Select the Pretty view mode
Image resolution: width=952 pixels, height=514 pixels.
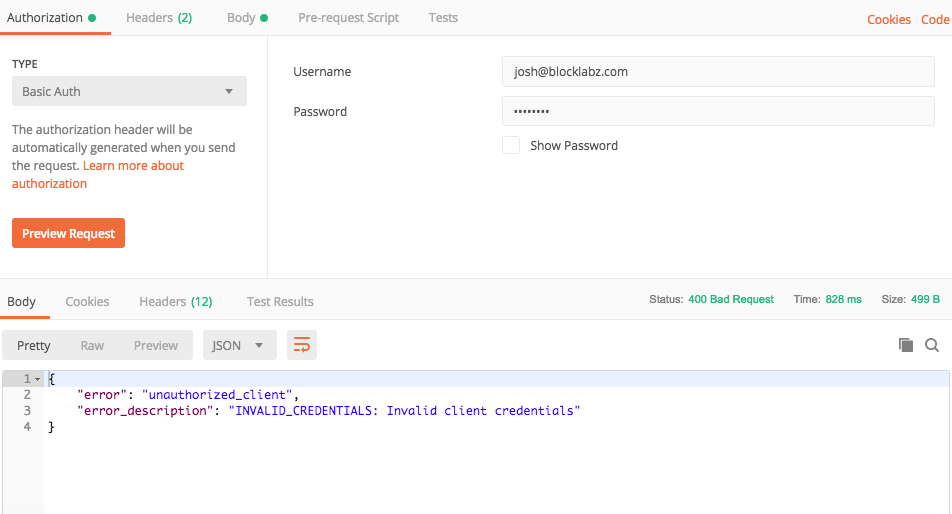[33, 345]
